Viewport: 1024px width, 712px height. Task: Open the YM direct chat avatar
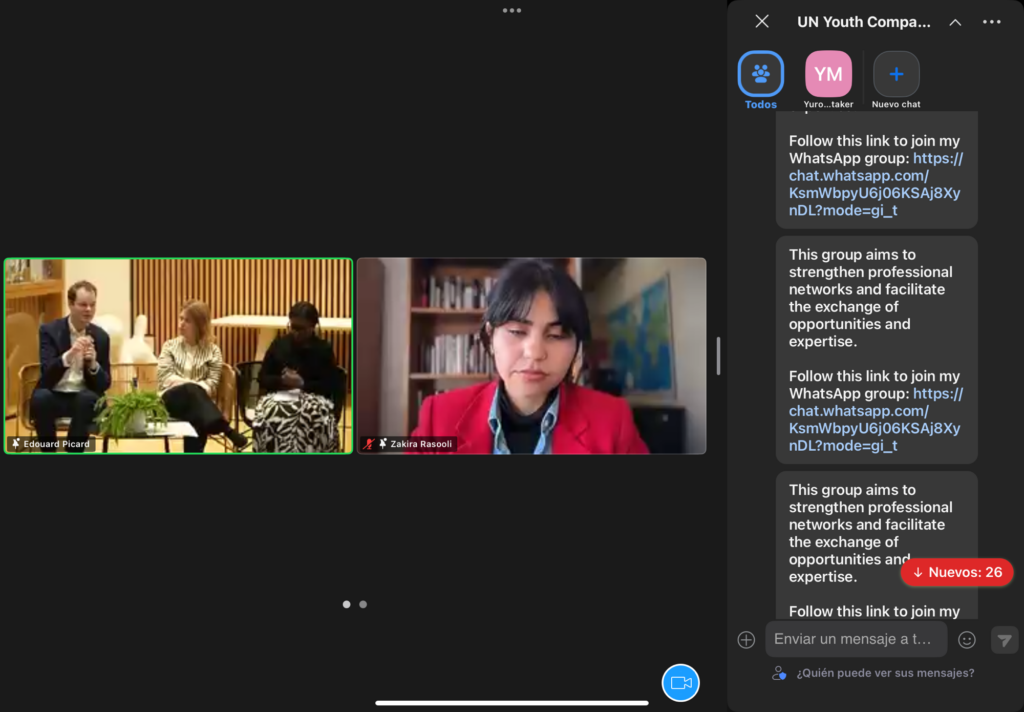click(828, 75)
